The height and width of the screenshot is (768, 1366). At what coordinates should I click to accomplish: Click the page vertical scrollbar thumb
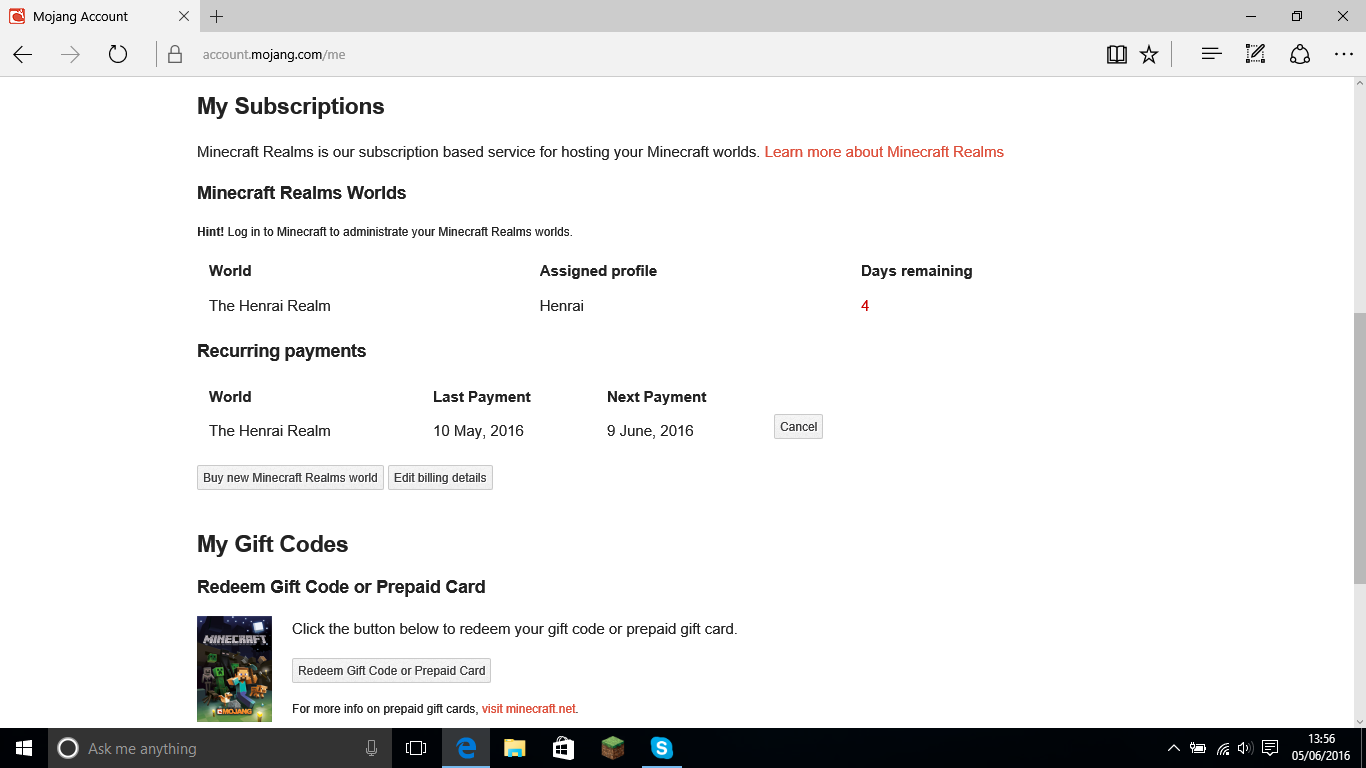[1359, 448]
